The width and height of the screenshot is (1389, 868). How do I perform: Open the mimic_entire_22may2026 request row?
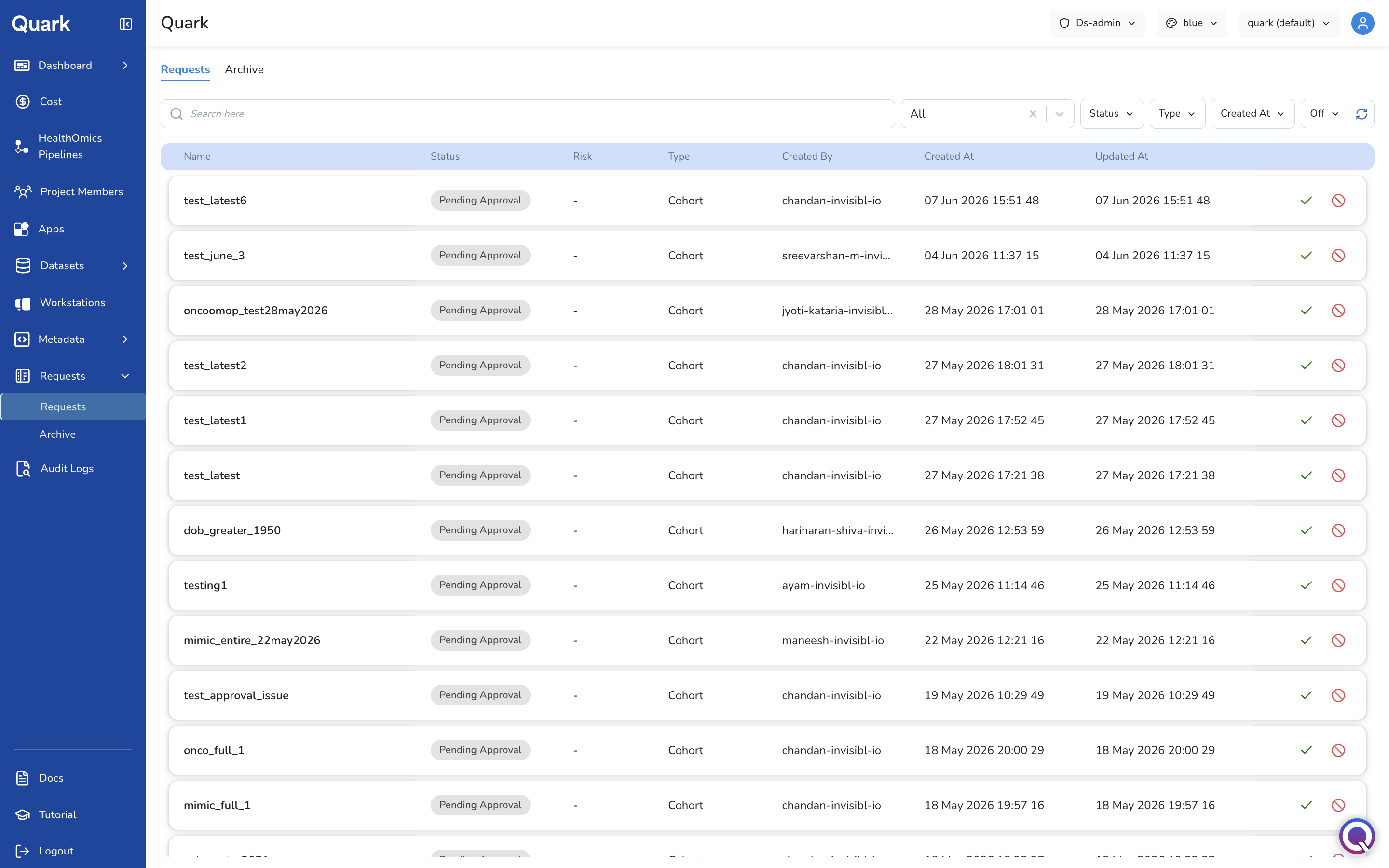pos(767,640)
